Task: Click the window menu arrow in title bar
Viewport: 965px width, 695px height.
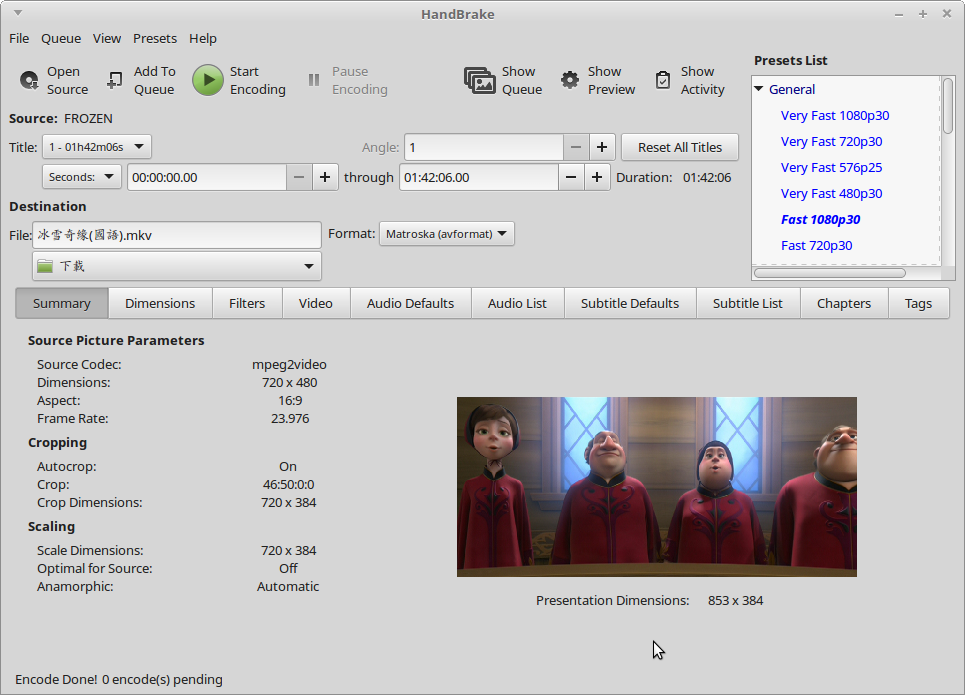Action: click(18, 12)
